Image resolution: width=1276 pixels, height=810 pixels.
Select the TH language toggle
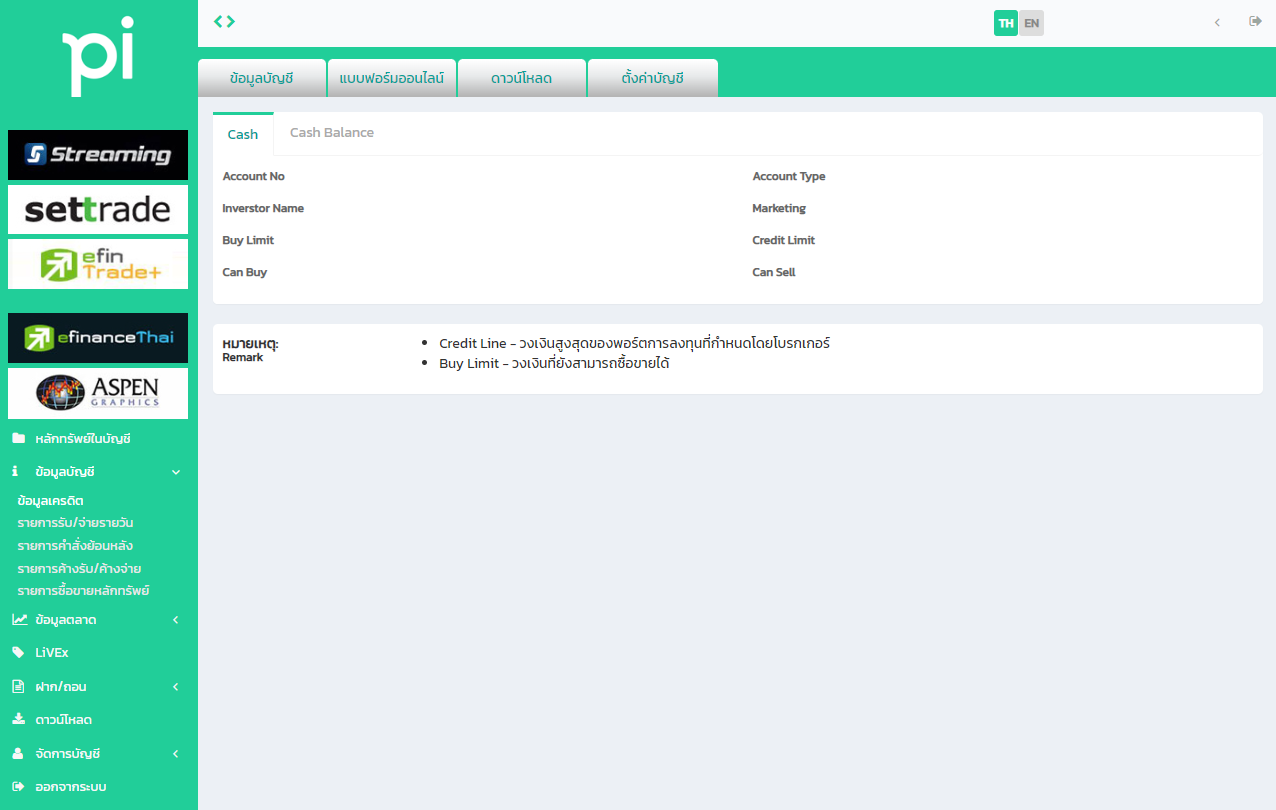pos(1005,21)
